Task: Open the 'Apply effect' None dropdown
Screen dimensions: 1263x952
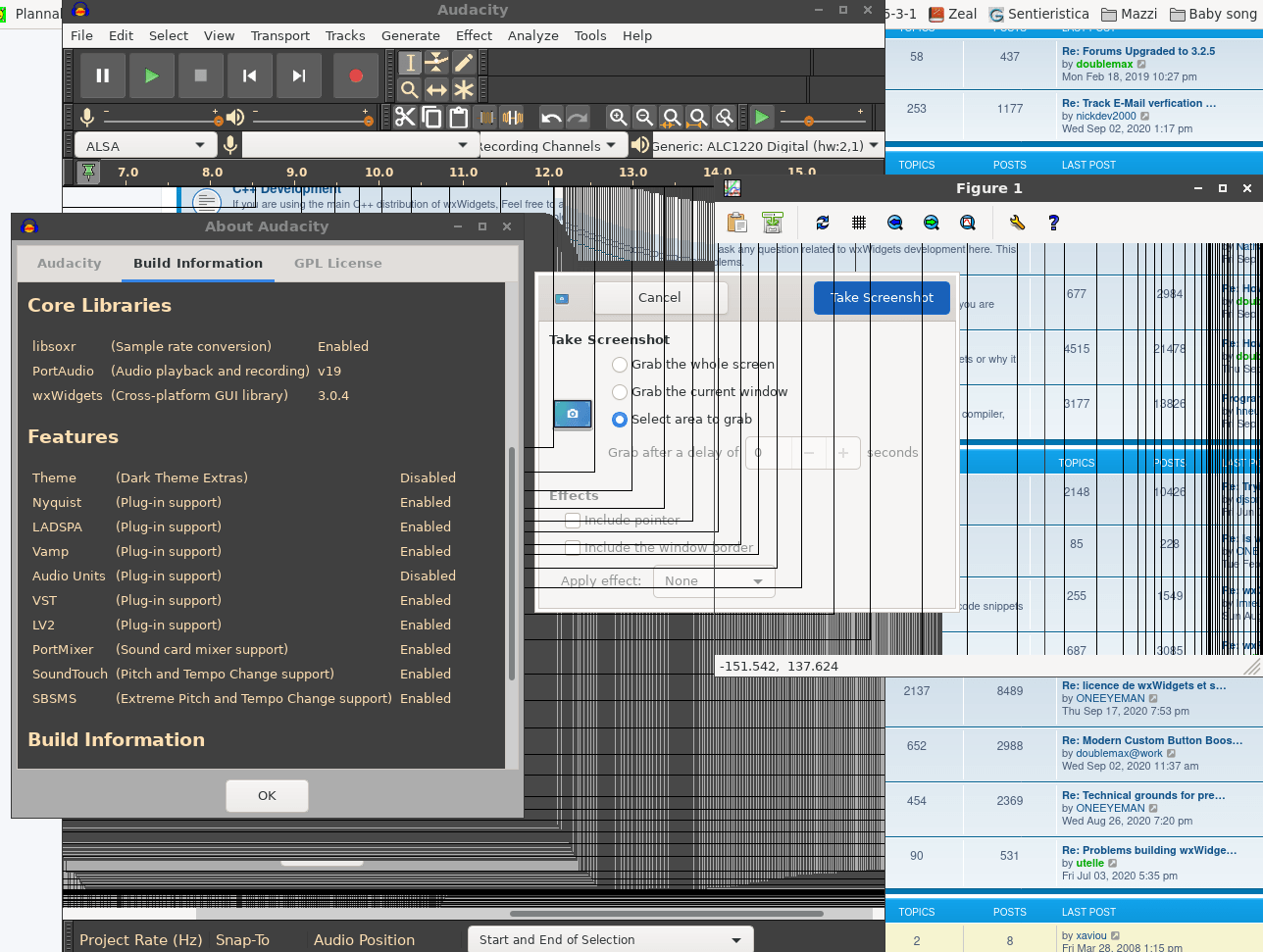Action: 714,581
